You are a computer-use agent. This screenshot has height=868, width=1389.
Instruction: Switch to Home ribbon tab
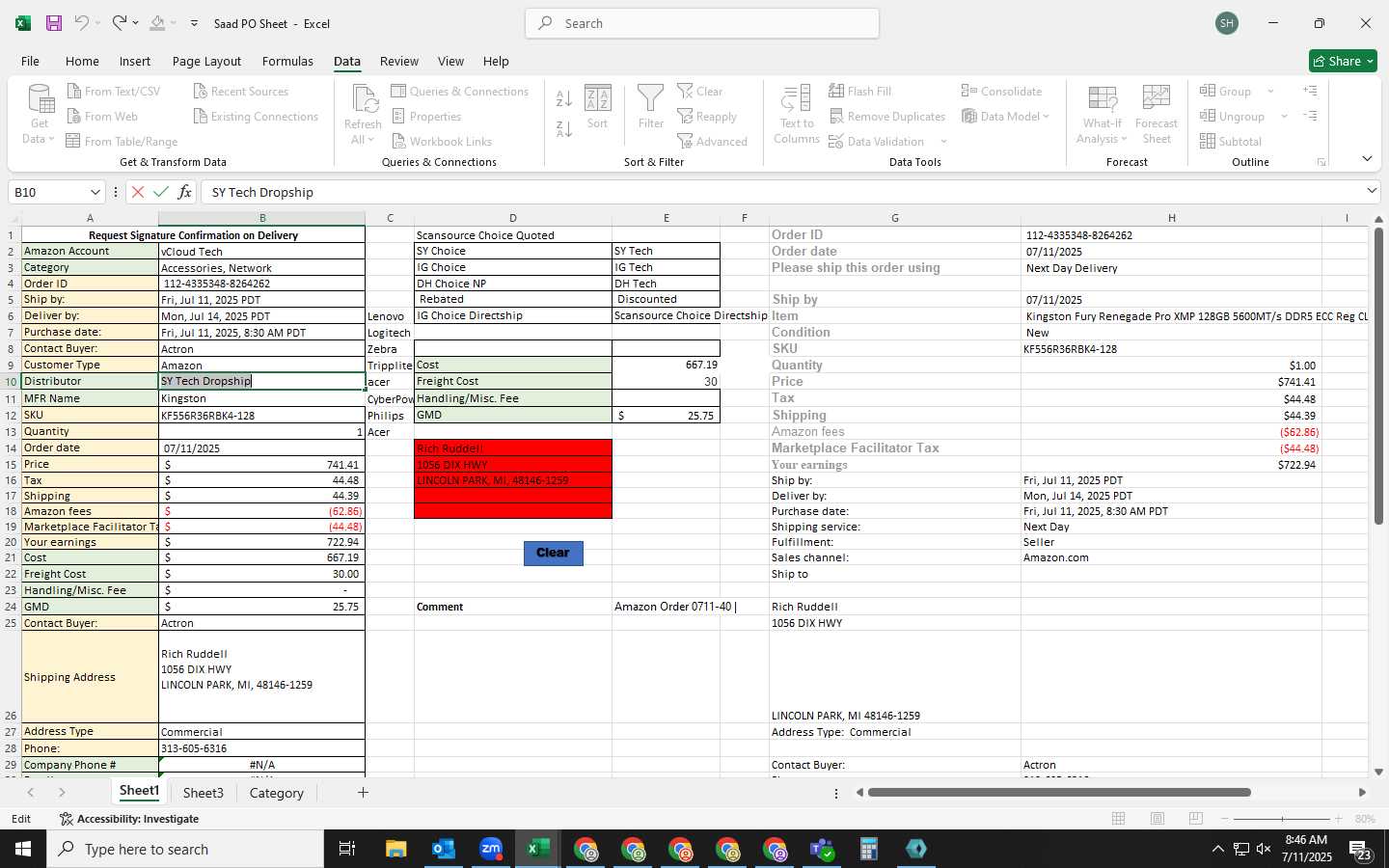82,61
